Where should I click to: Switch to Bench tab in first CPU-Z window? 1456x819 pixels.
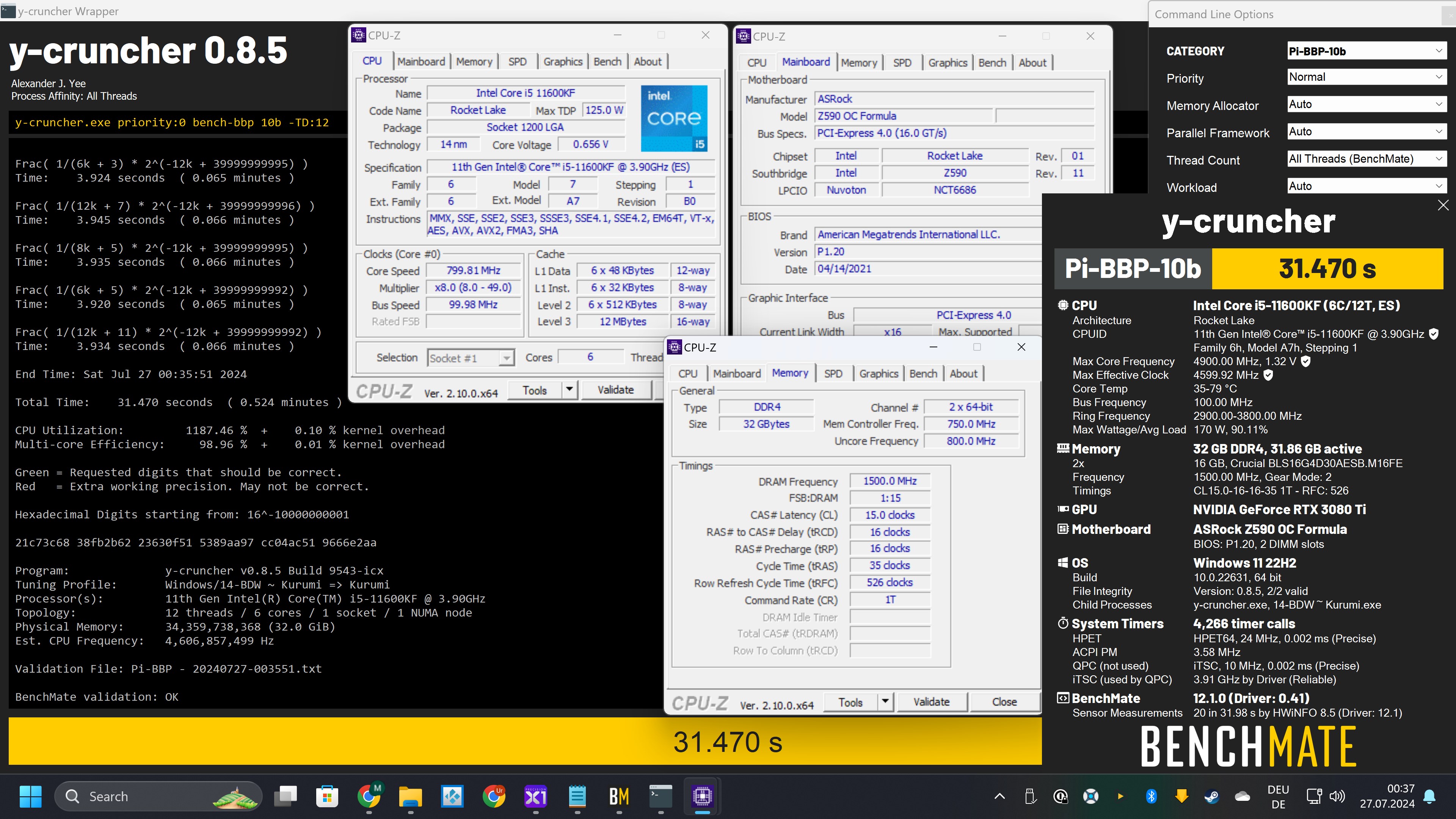tap(607, 61)
